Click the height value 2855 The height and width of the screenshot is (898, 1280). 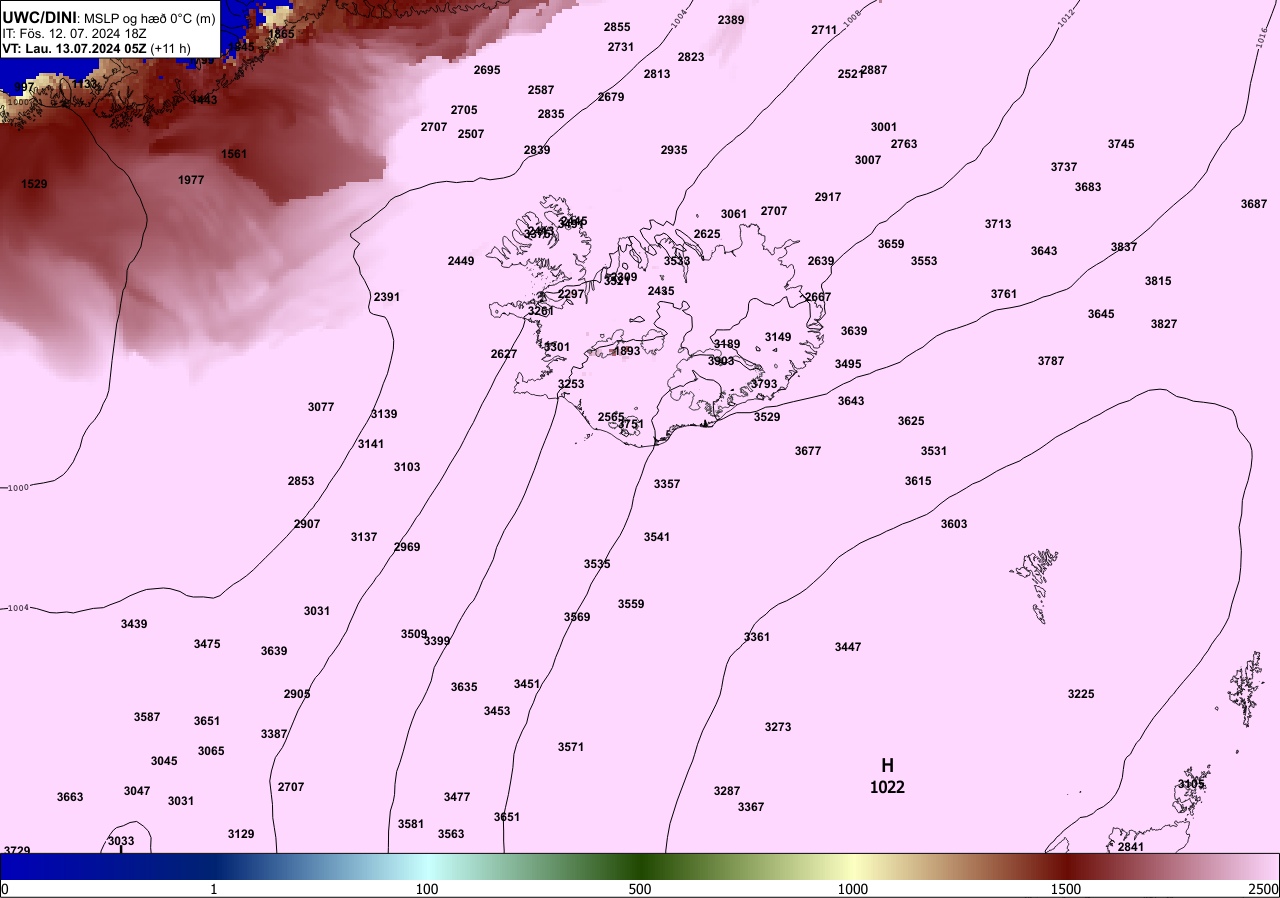click(x=617, y=27)
